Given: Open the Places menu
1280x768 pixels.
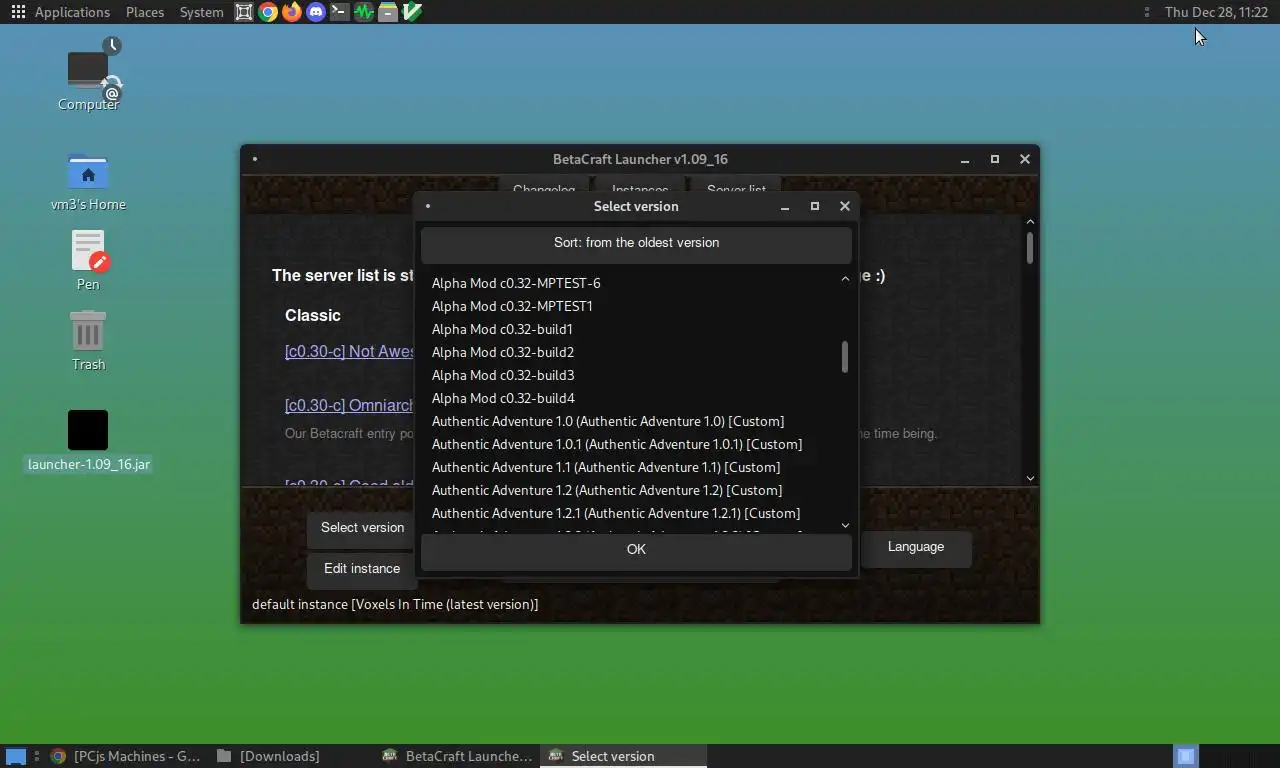Looking at the screenshot, I should [x=145, y=12].
